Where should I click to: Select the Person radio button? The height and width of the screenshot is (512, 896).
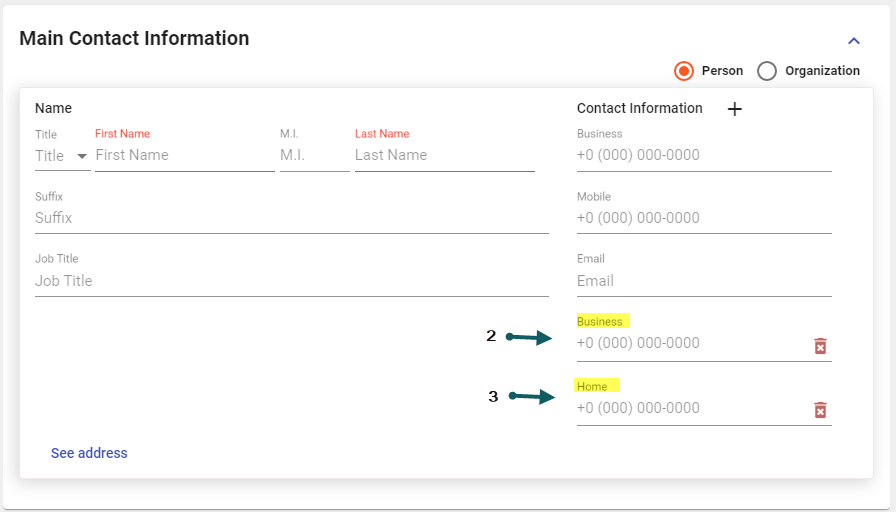(684, 71)
